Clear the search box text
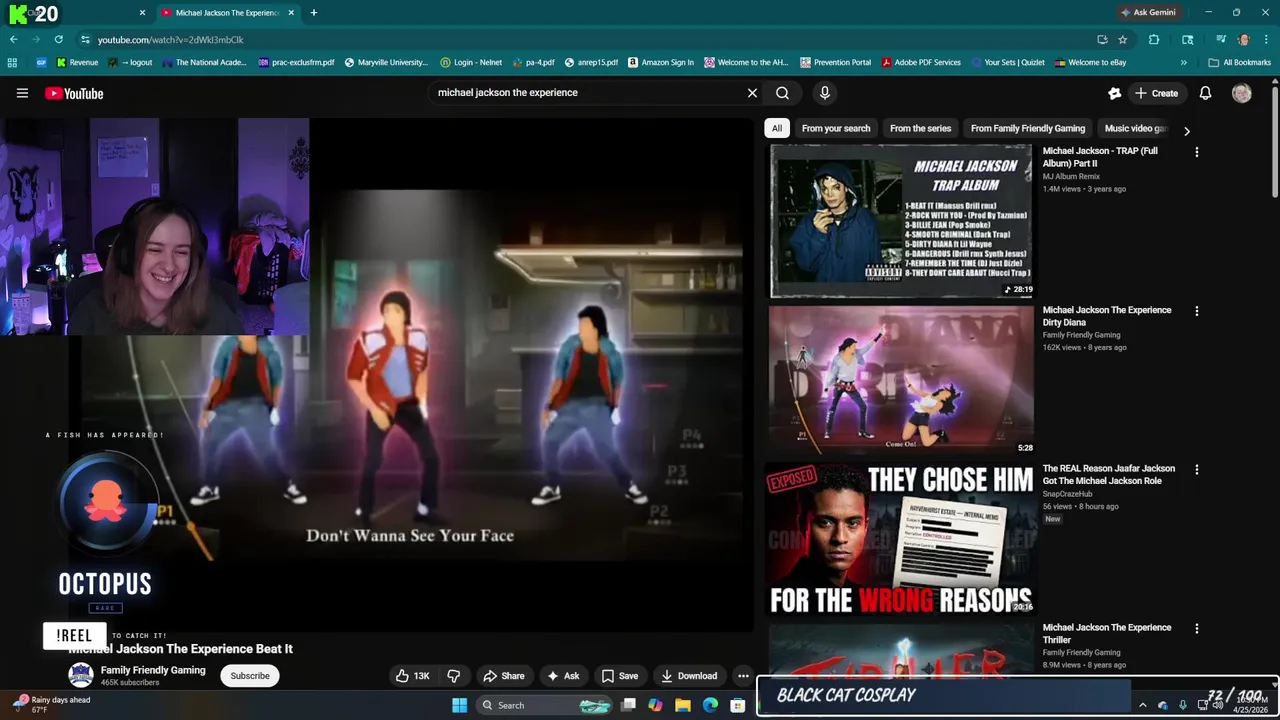 (x=752, y=93)
